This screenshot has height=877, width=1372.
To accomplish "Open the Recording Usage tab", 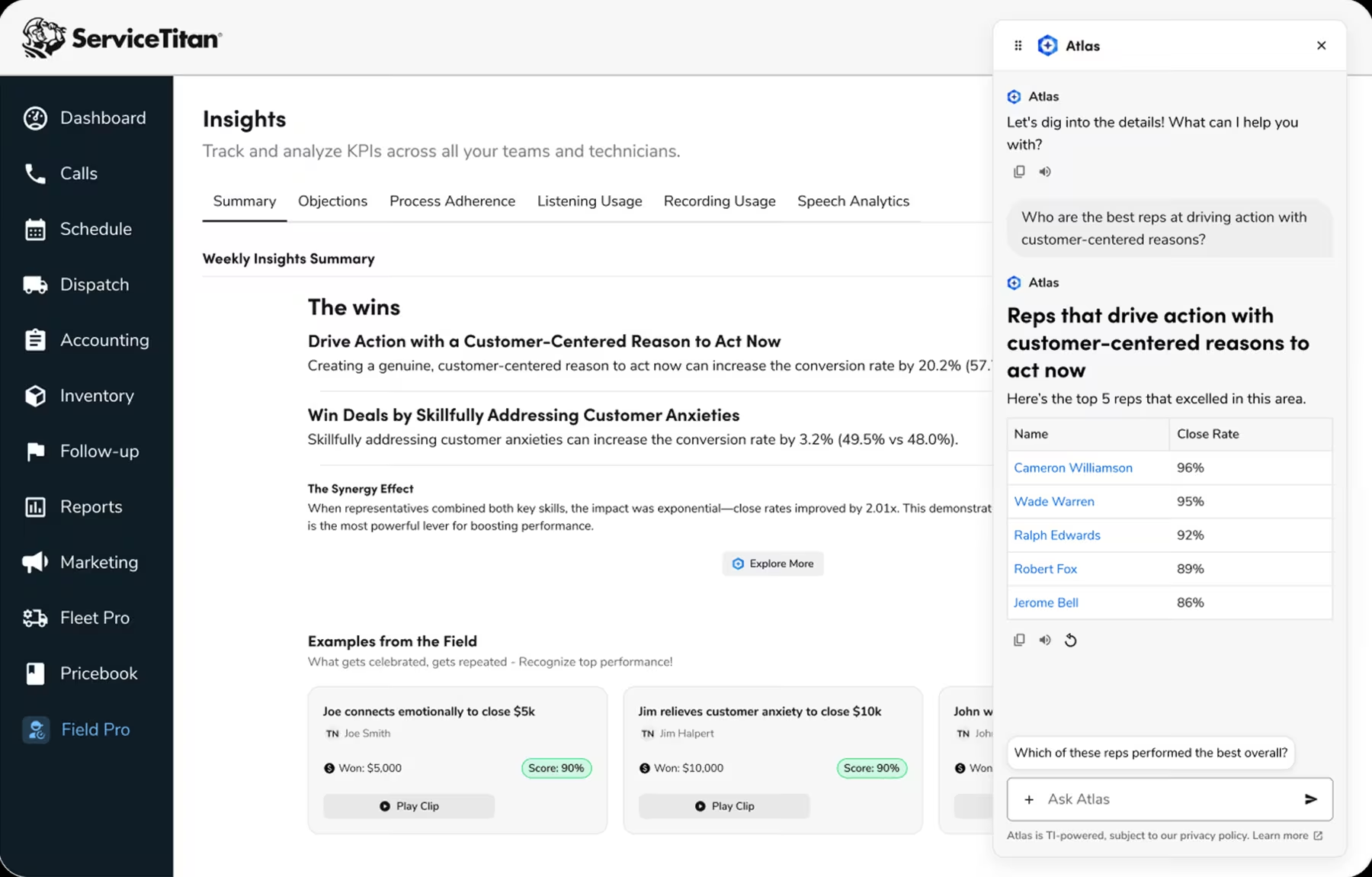I will (720, 201).
